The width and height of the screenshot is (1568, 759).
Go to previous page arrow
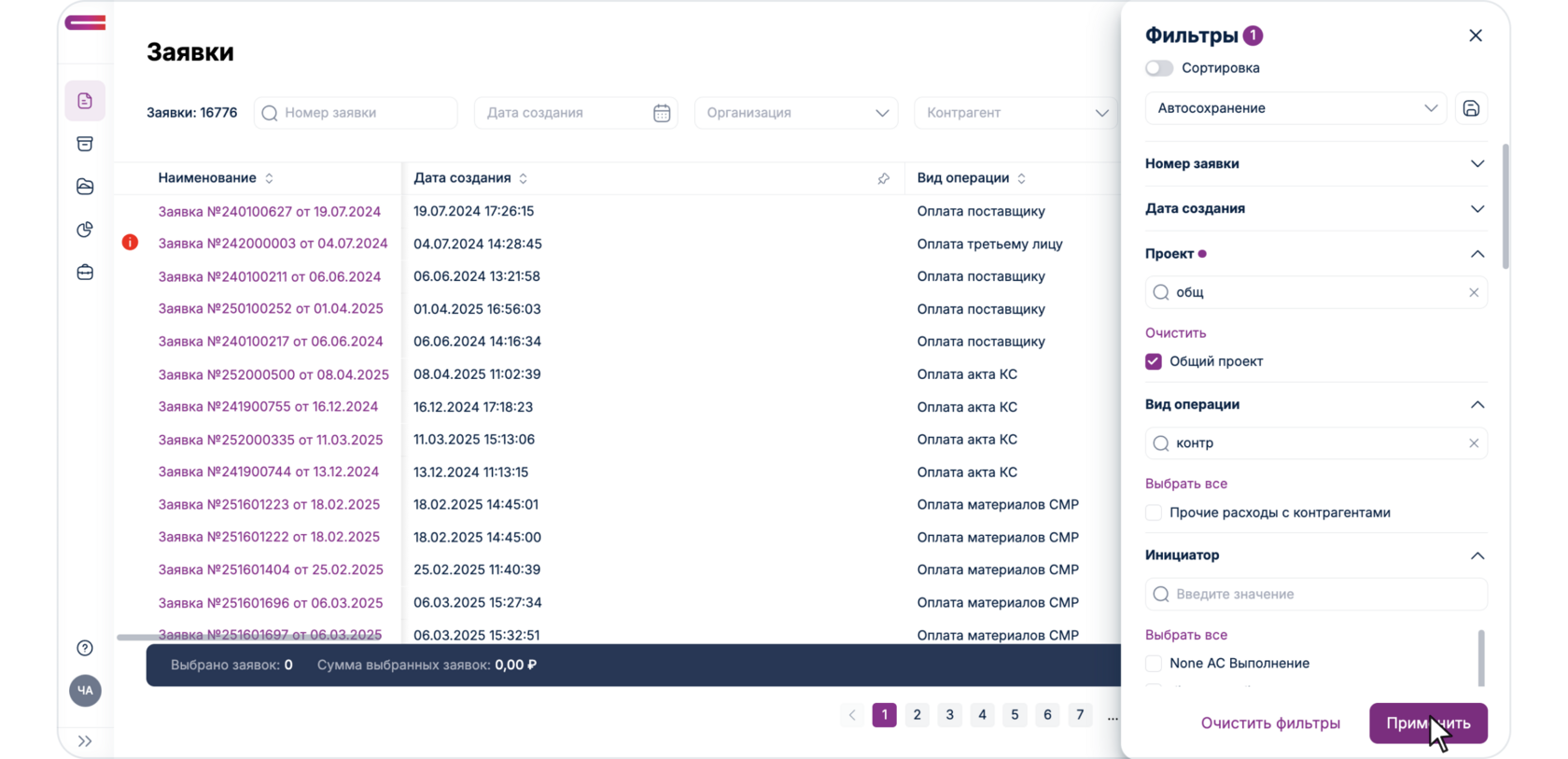click(852, 715)
